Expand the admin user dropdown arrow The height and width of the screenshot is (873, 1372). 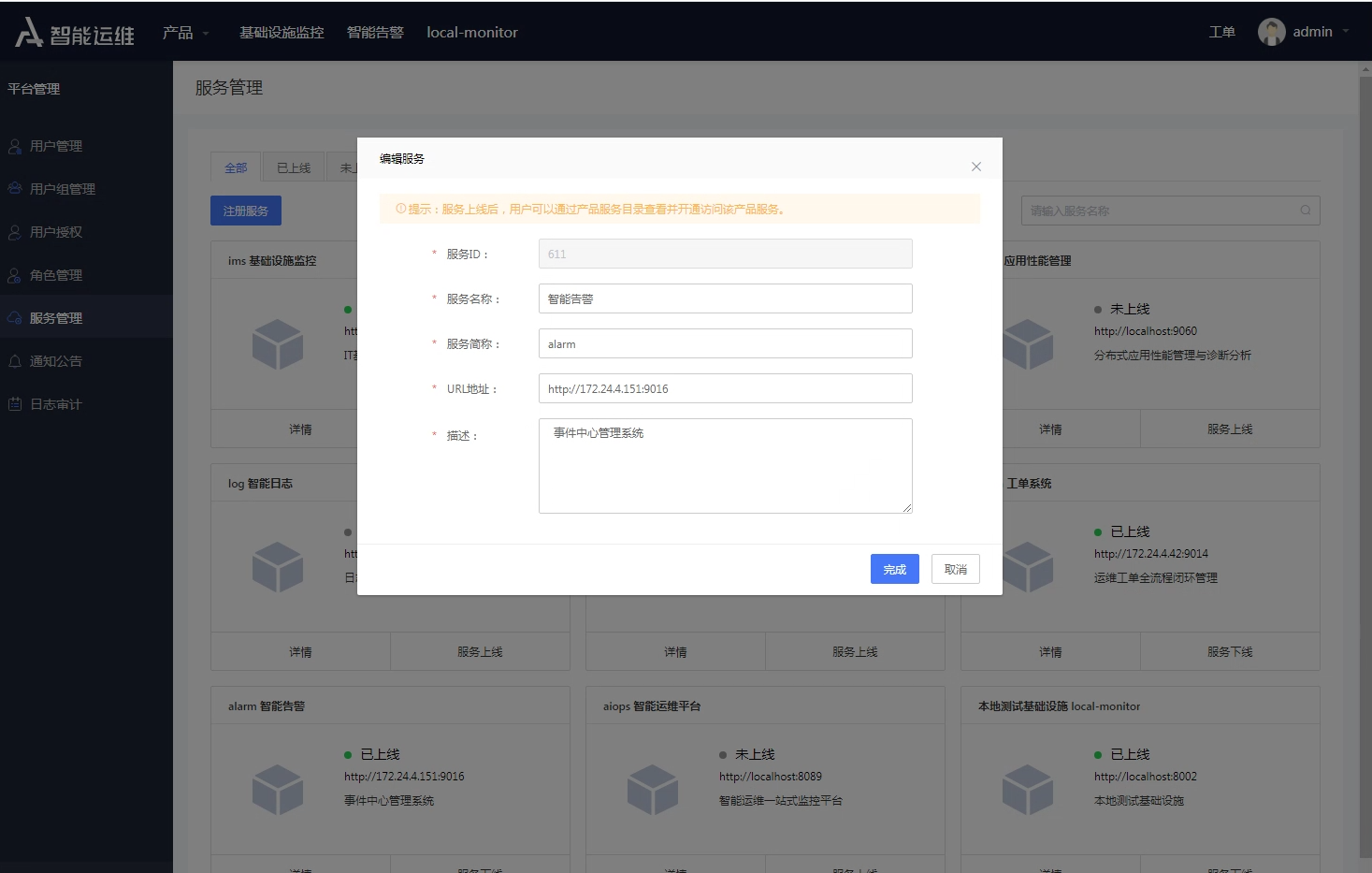point(1346,31)
